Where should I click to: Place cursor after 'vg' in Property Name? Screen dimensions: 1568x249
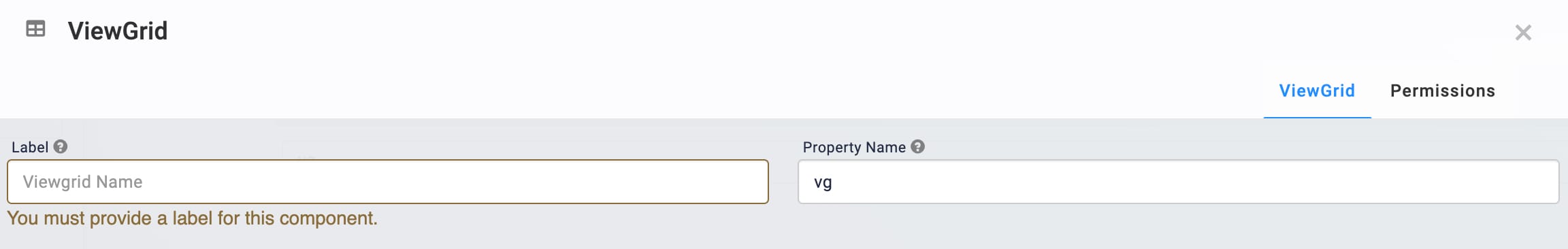(x=834, y=182)
